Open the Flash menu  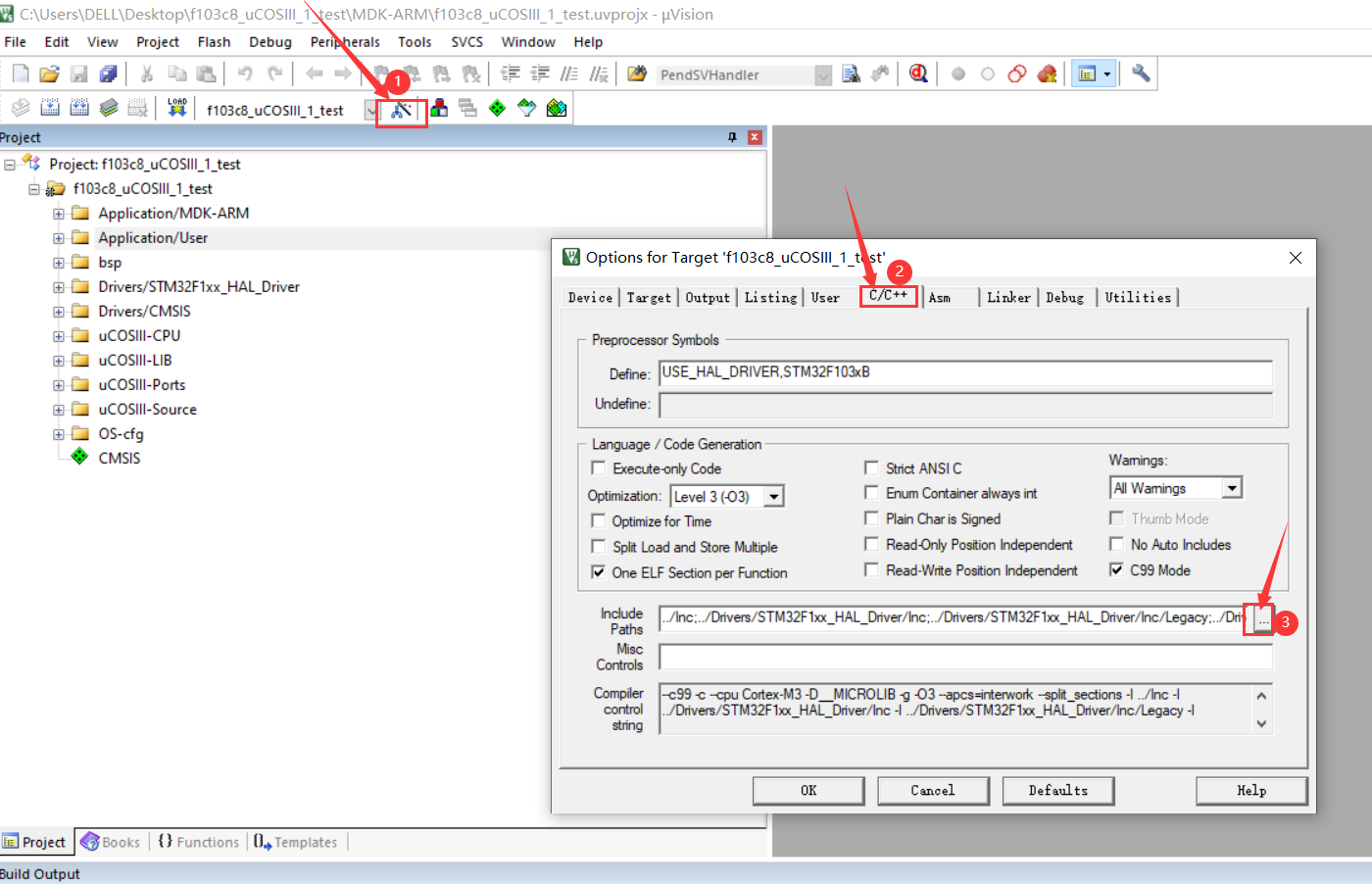tap(214, 42)
